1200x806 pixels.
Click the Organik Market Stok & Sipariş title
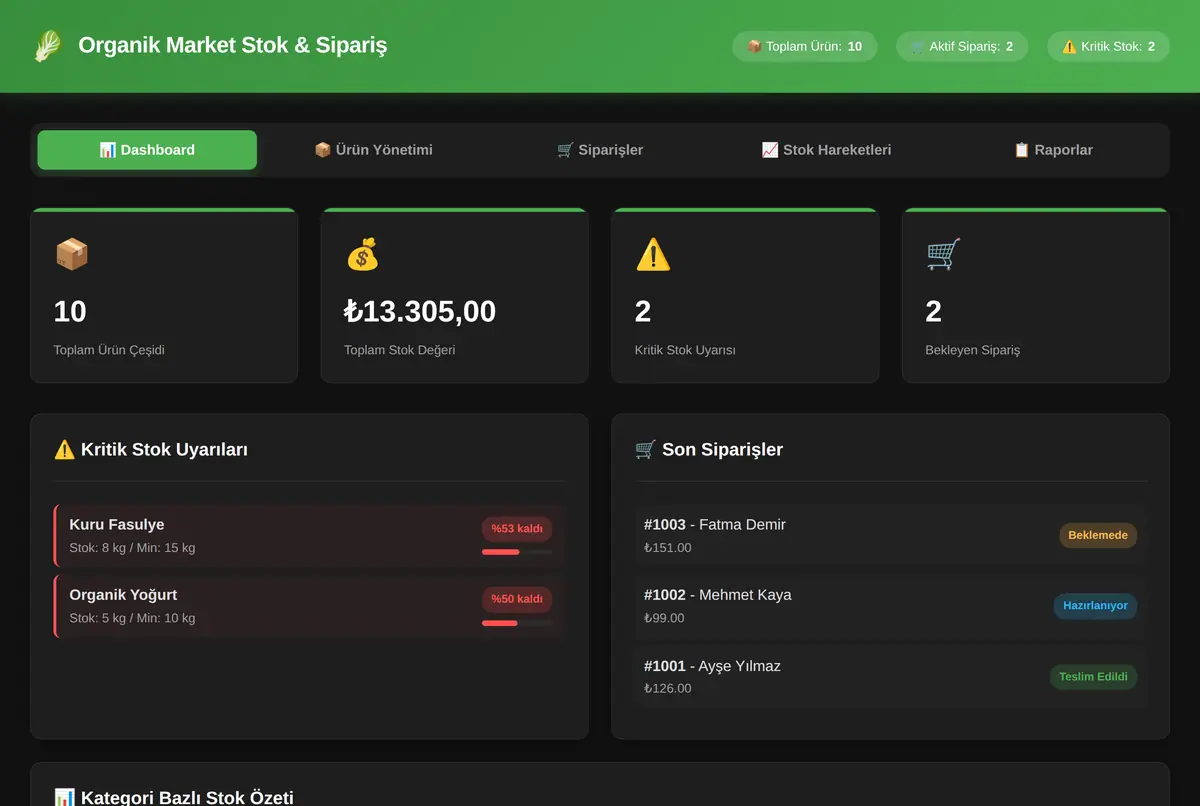tap(232, 46)
